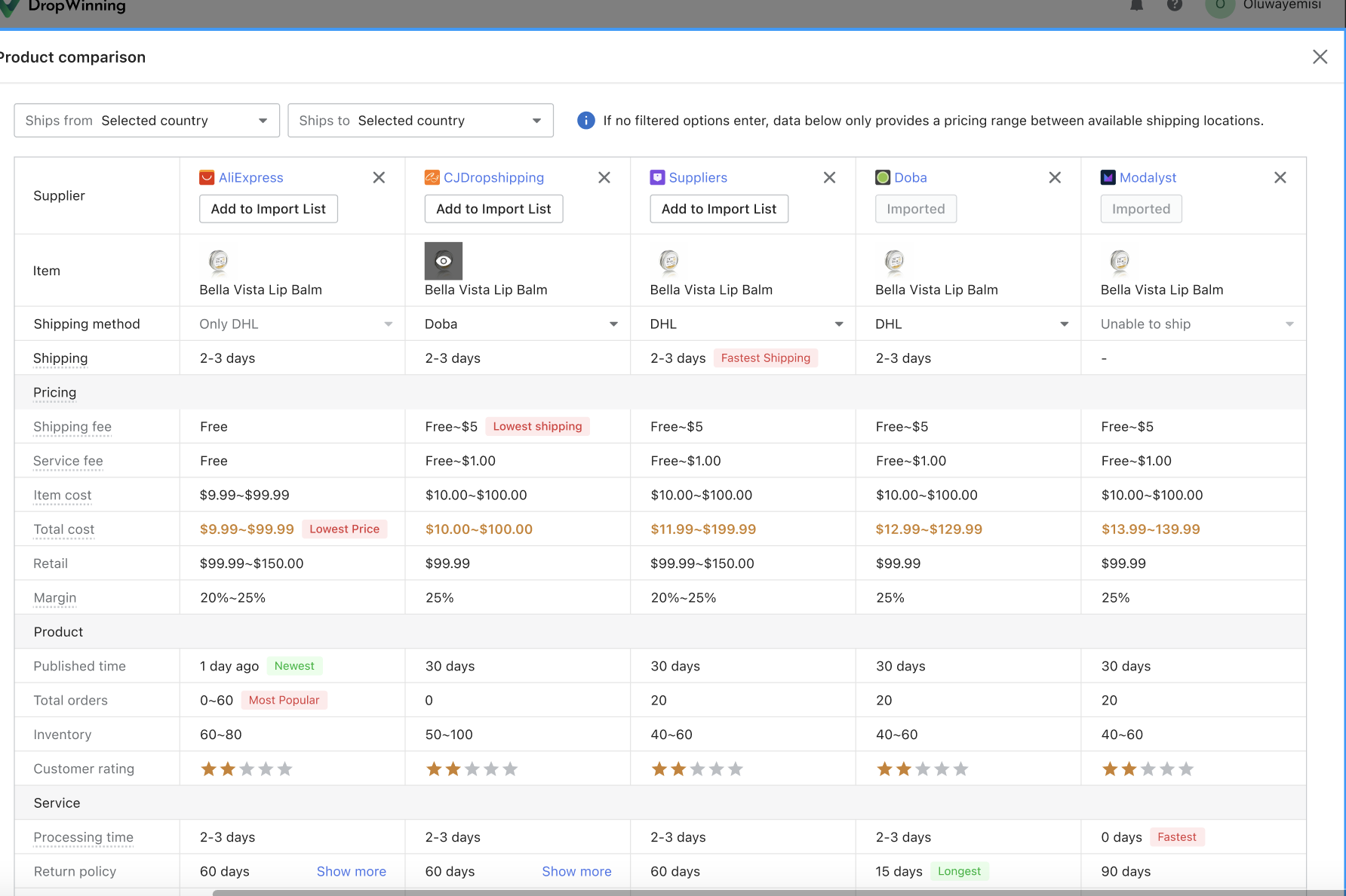
Task: Remove the Doba column
Action: [x=1055, y=177]
